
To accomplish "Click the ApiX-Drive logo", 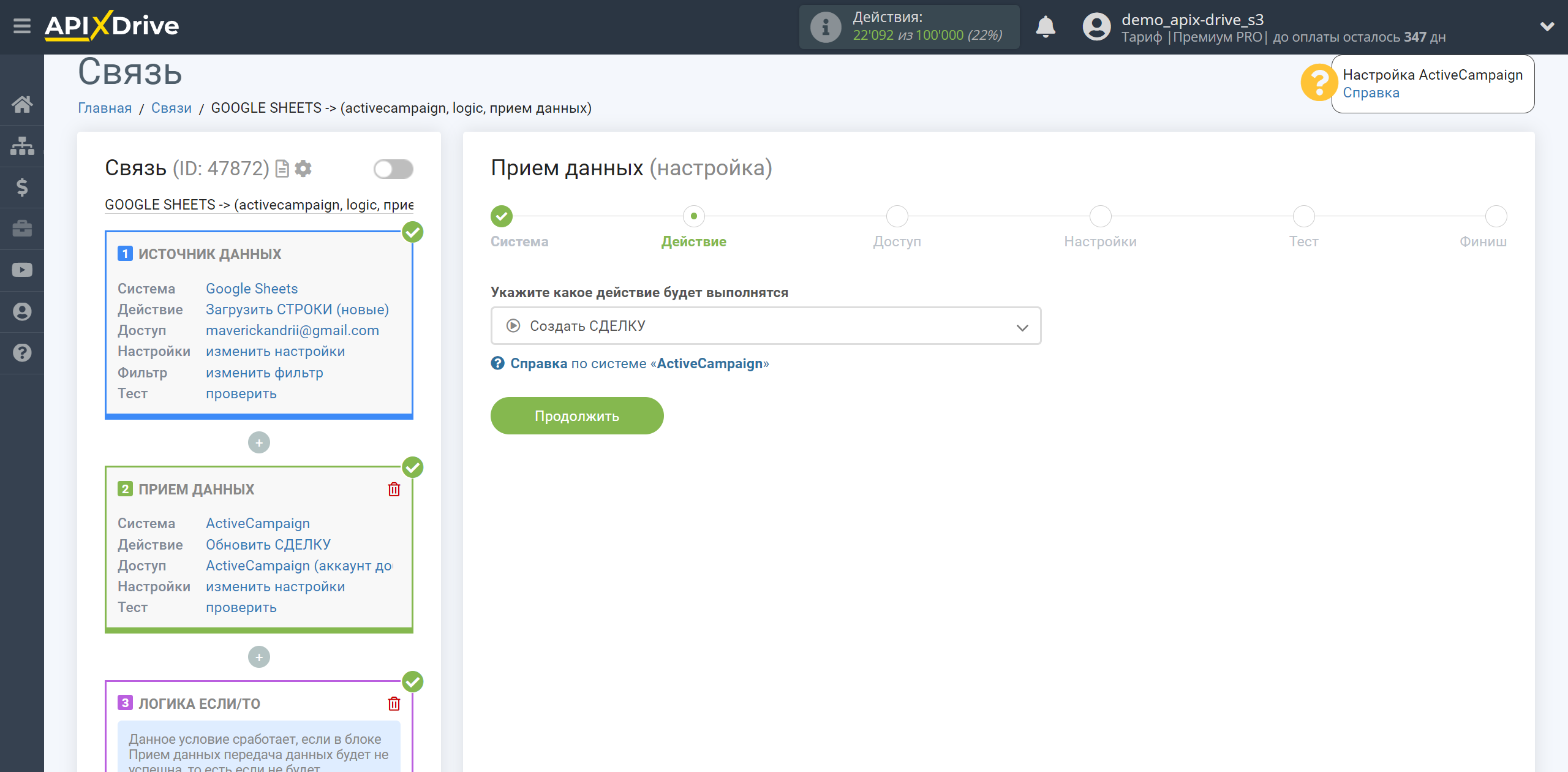I will tap(112, 26).
